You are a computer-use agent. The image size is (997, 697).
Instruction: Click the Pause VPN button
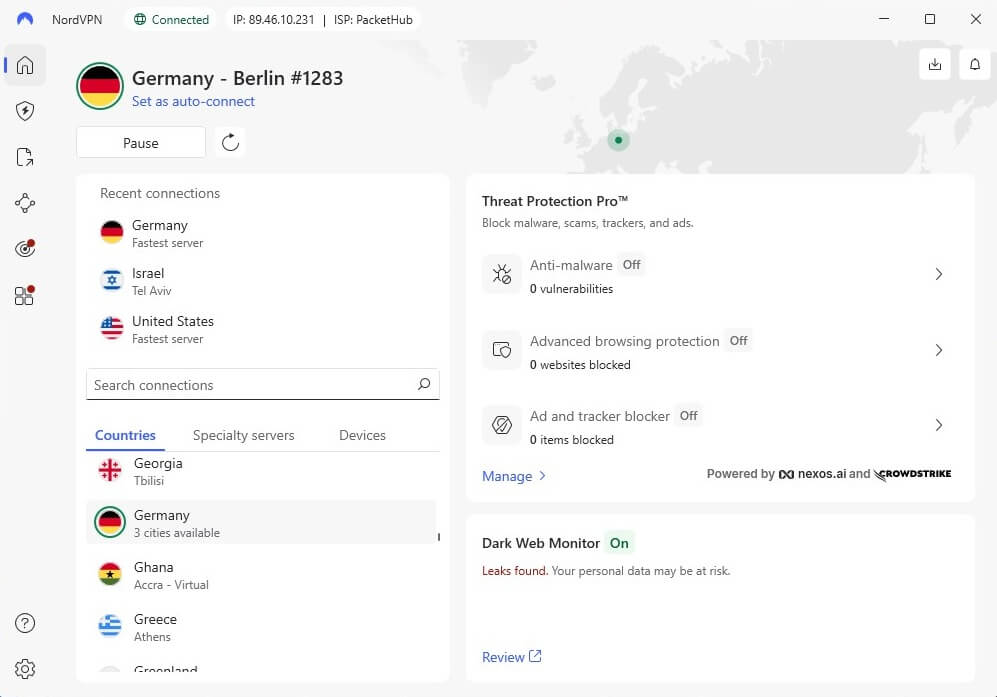click(x=140, y=142)
